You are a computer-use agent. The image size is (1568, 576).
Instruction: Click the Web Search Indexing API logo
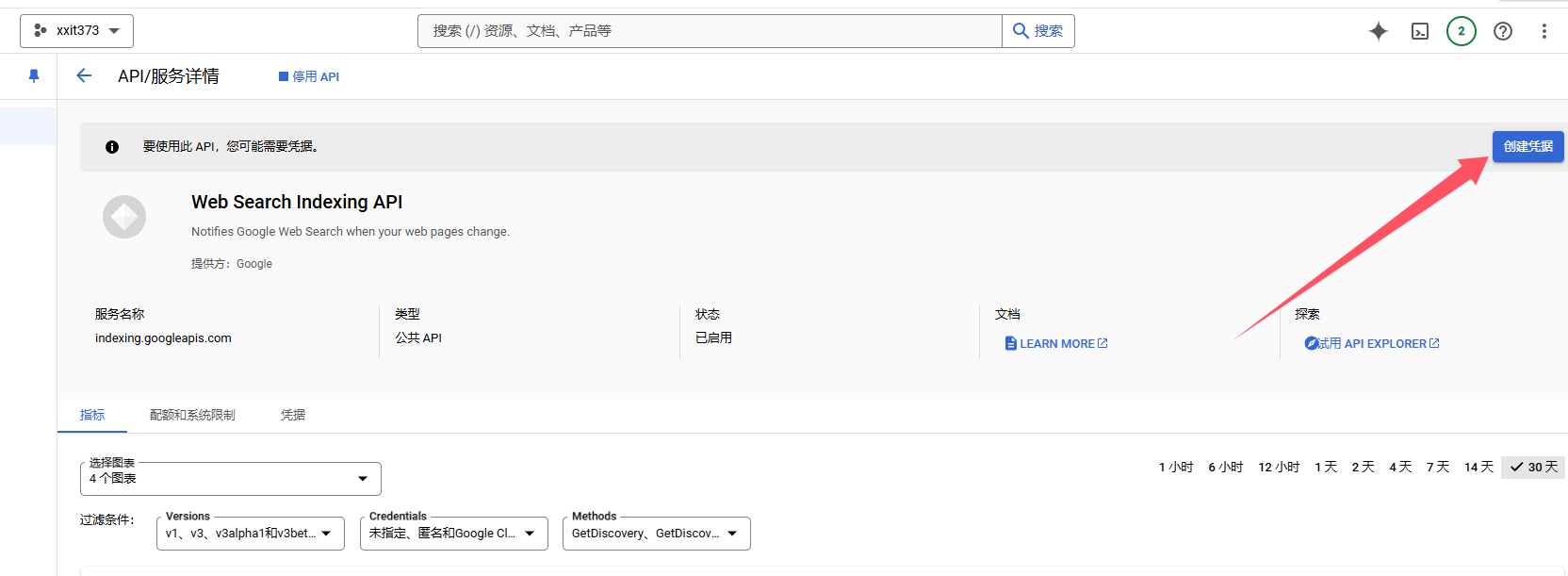[124, 217]
